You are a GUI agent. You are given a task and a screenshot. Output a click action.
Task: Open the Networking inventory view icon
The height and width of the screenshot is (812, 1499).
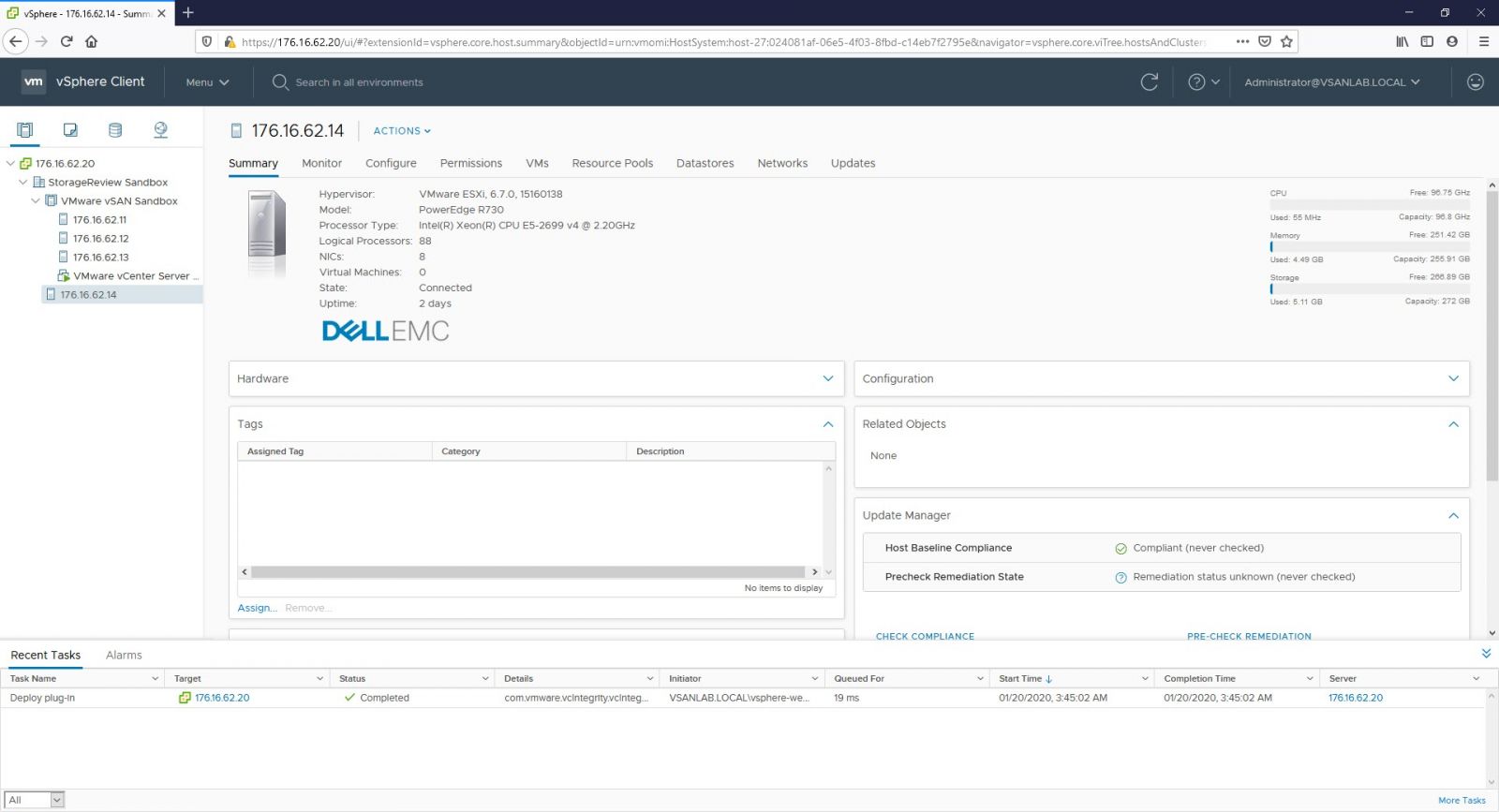click(160, 130)
